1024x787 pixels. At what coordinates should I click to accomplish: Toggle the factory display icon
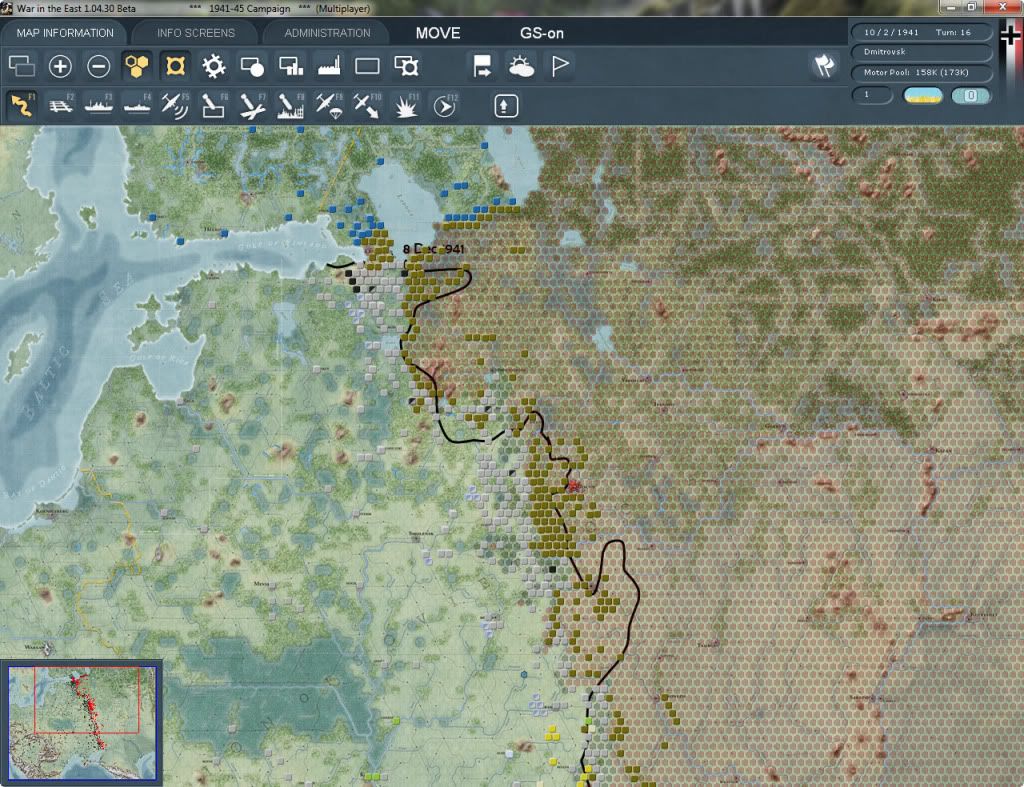329,66
